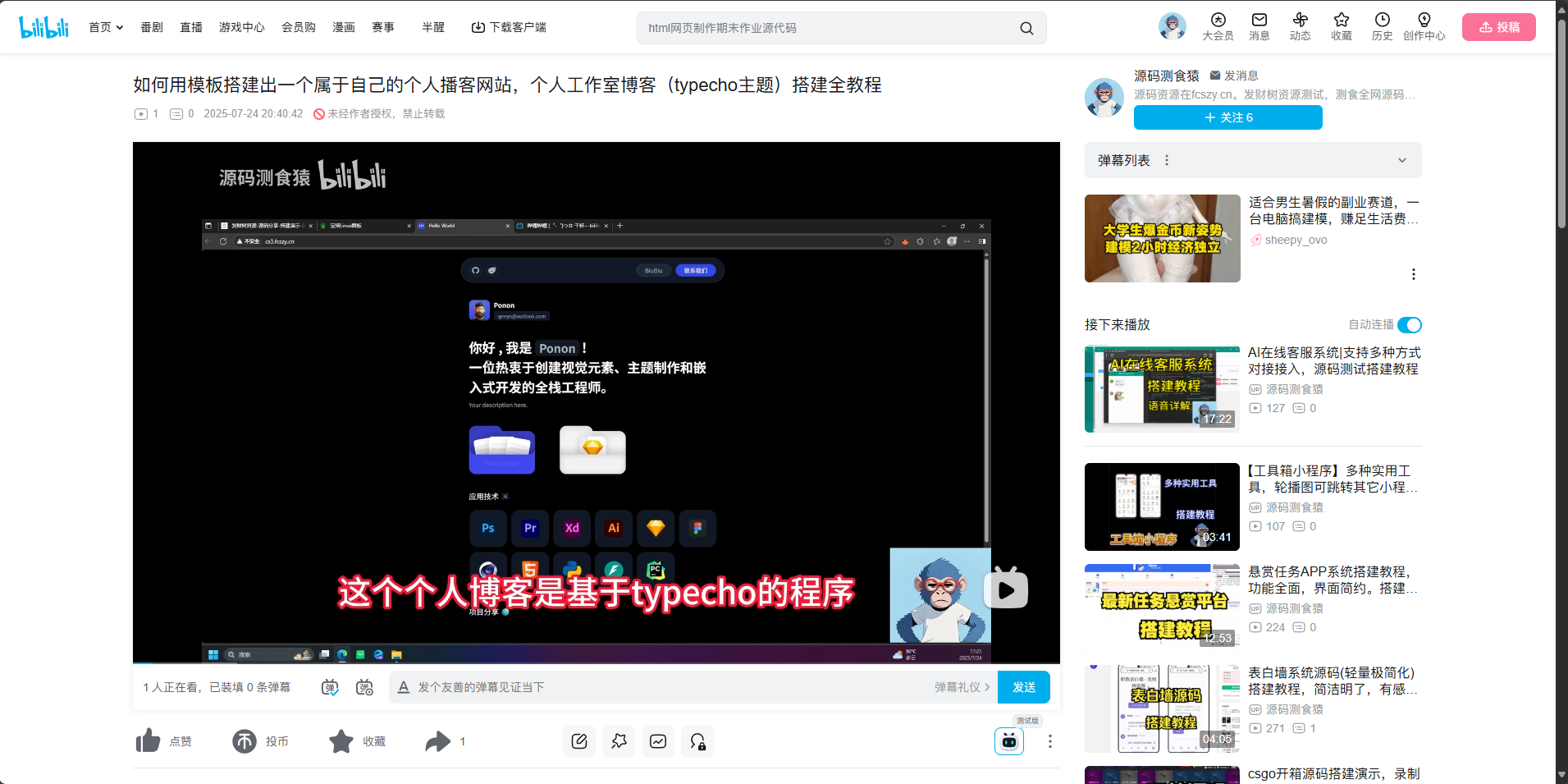Click the bilibili logo in header
The image size is (1568, 784).
[x=44, y=27]
